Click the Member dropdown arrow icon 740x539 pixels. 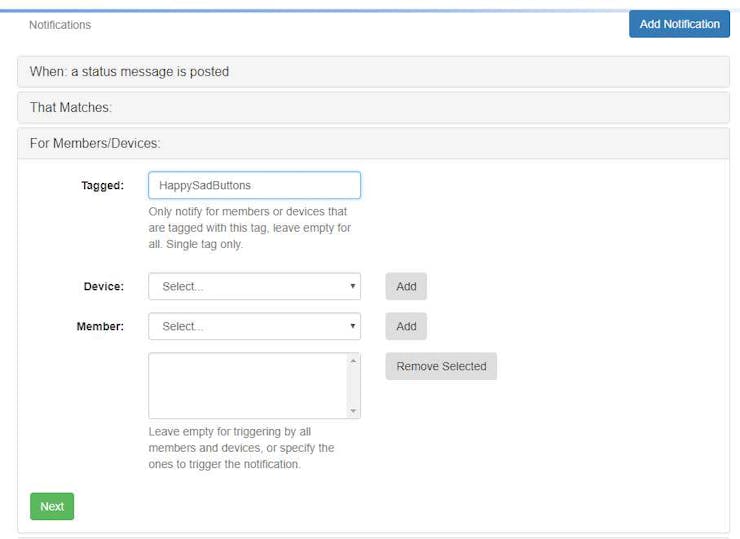(x=353, y=326)
